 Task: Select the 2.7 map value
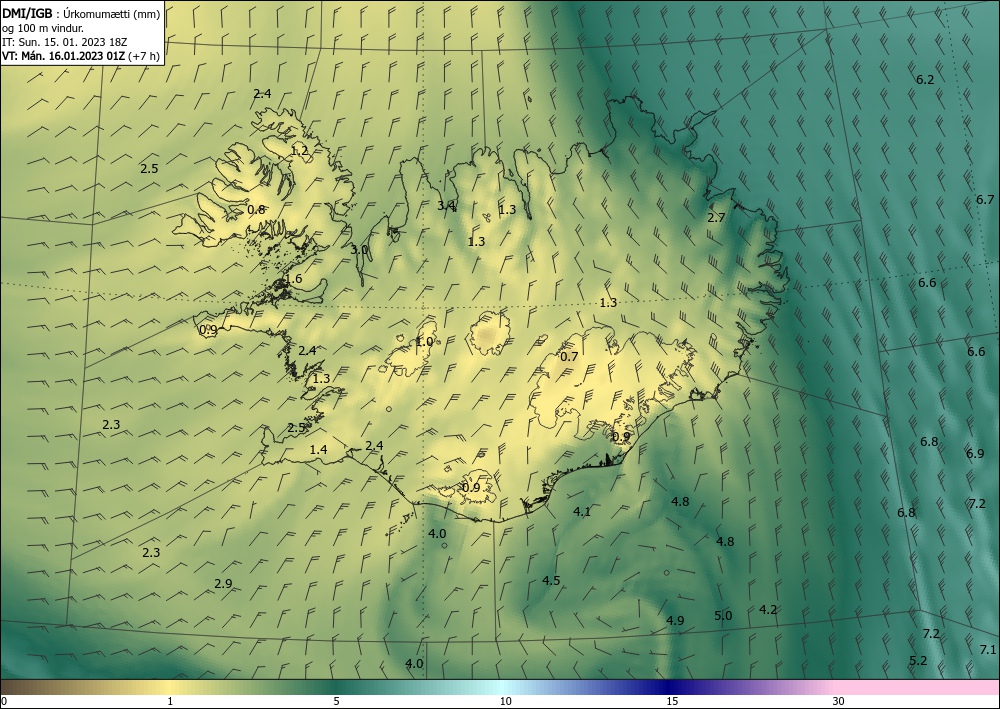tap(716, 217)
